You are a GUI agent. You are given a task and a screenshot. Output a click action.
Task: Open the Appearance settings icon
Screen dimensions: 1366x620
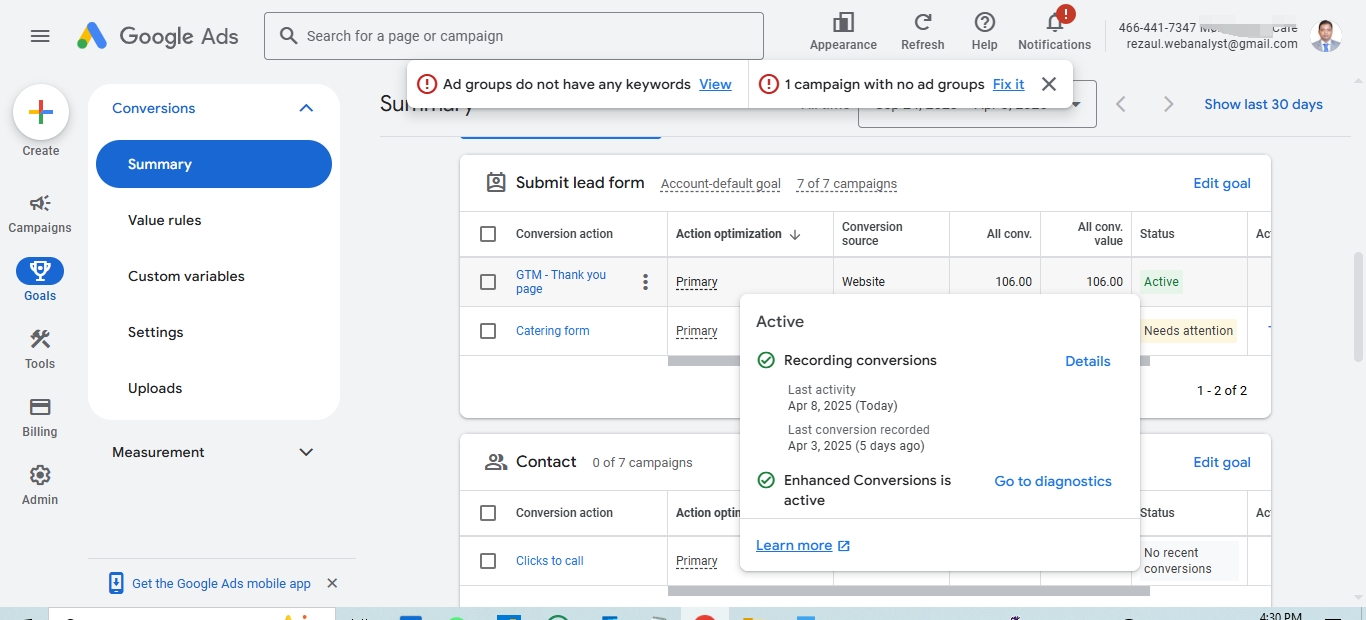[x=843, y=22]
